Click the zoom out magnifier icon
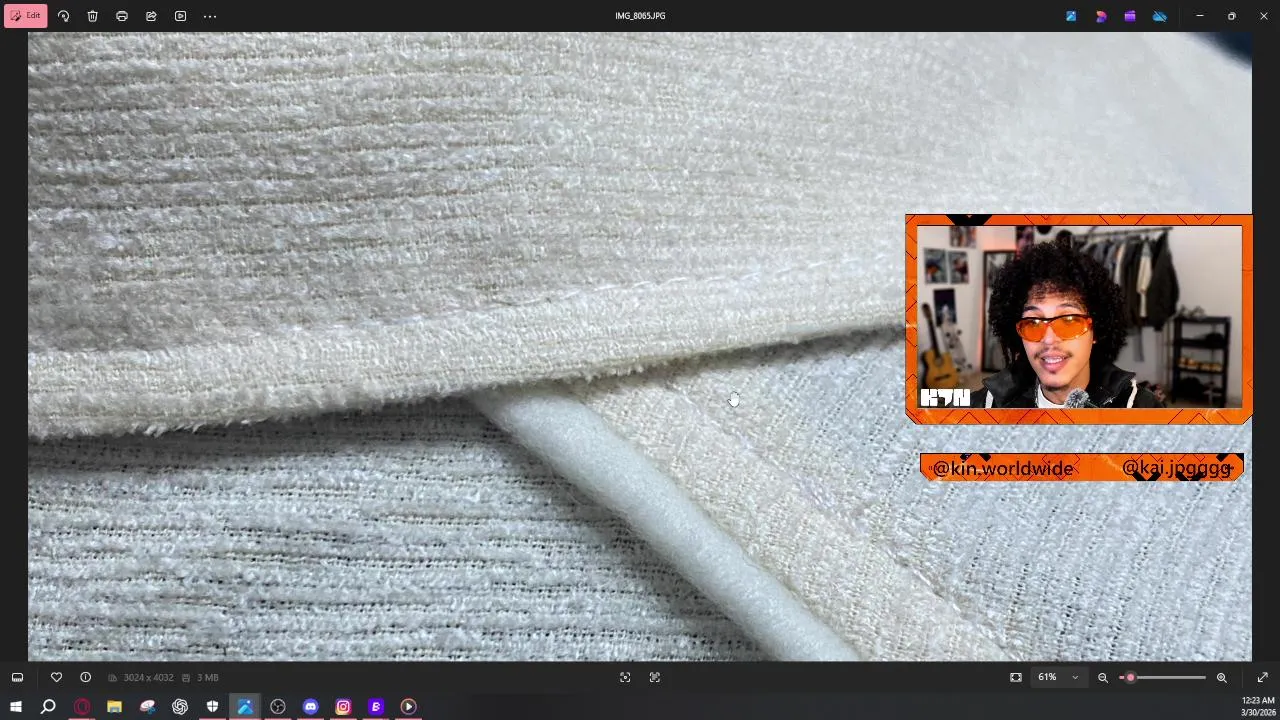The height and width of the screenshot is (720, 1280). (1103, 677)
